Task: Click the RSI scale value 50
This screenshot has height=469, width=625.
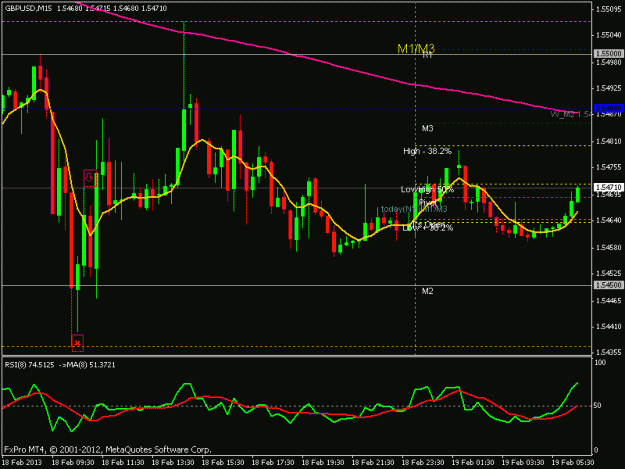Action: pos(597,406)
